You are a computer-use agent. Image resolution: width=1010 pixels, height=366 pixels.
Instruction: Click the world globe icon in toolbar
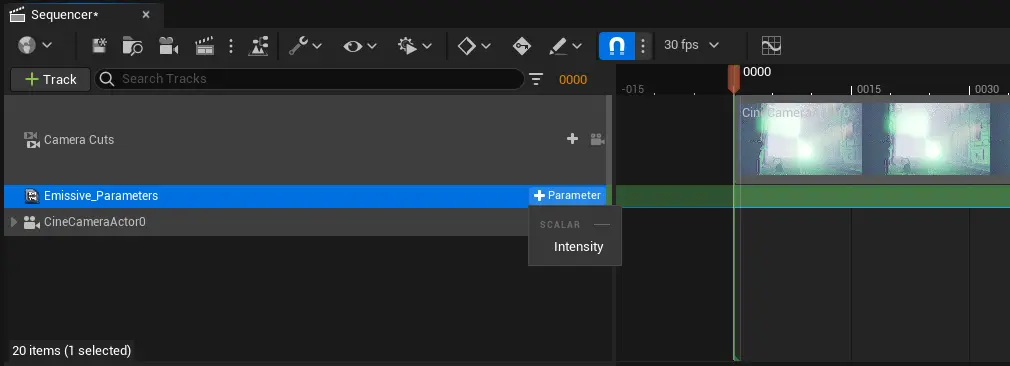coord(27,45)
